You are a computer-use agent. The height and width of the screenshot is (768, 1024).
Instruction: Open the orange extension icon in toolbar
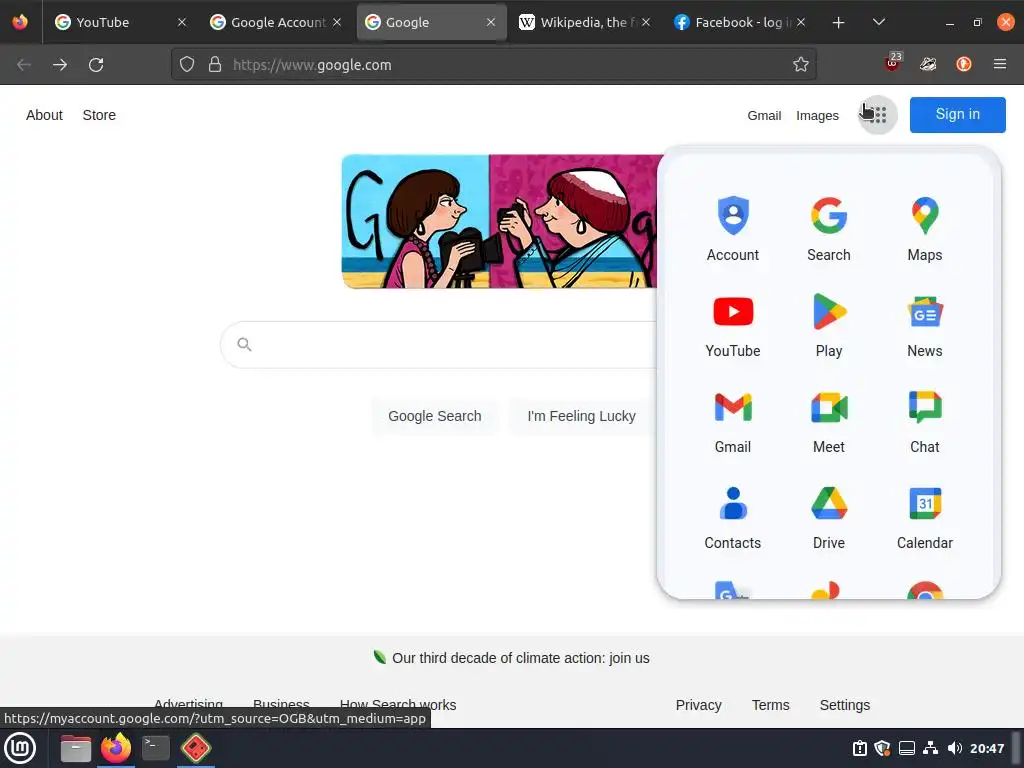coord(963,64)
